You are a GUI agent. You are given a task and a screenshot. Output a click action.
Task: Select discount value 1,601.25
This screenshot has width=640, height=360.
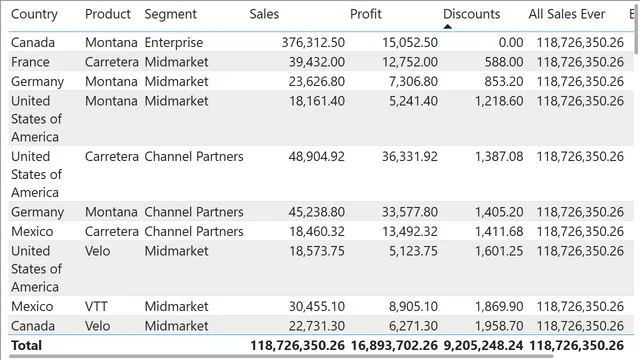[499, 251]
